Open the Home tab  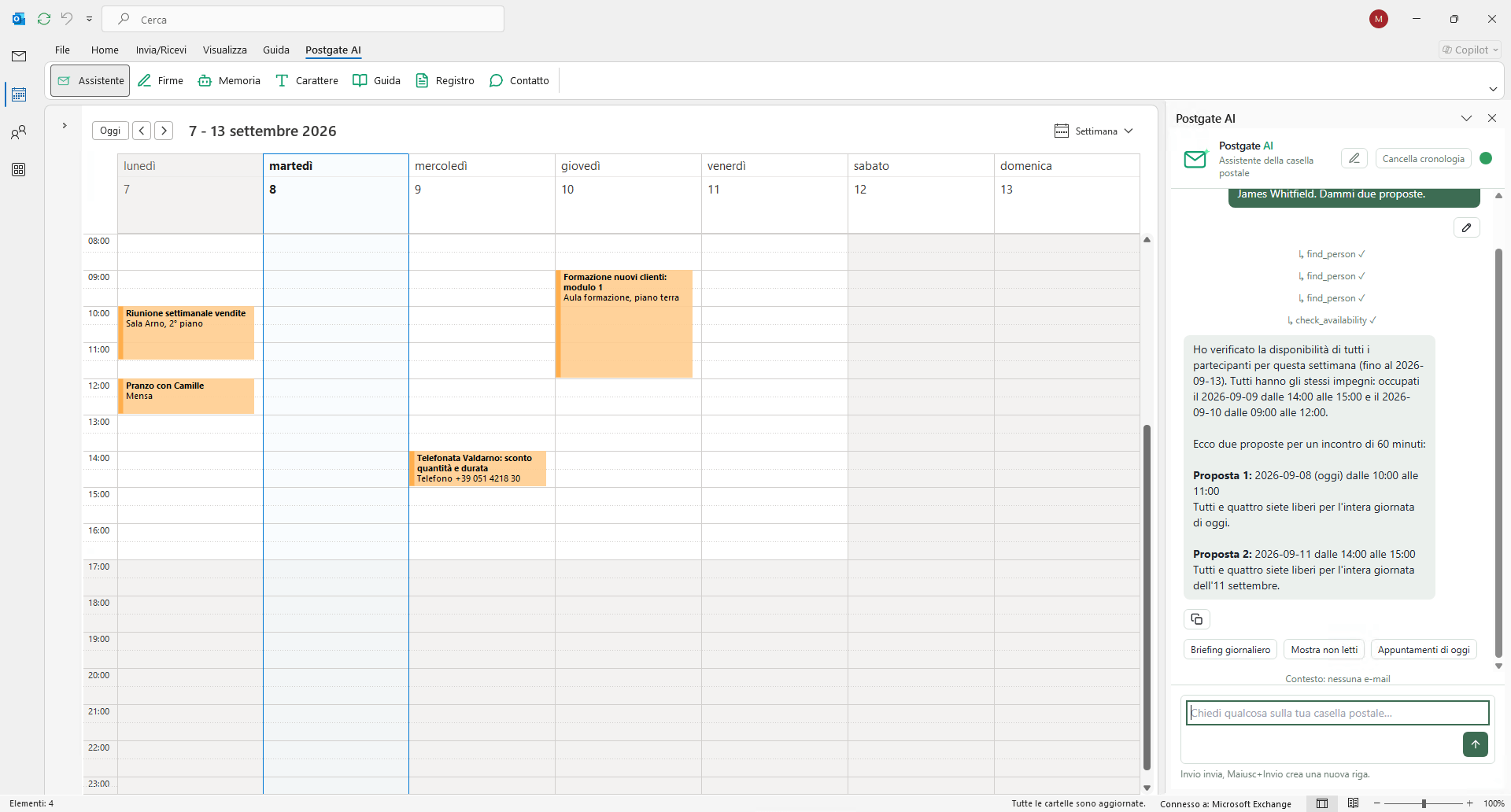click(x=105, y=50)
